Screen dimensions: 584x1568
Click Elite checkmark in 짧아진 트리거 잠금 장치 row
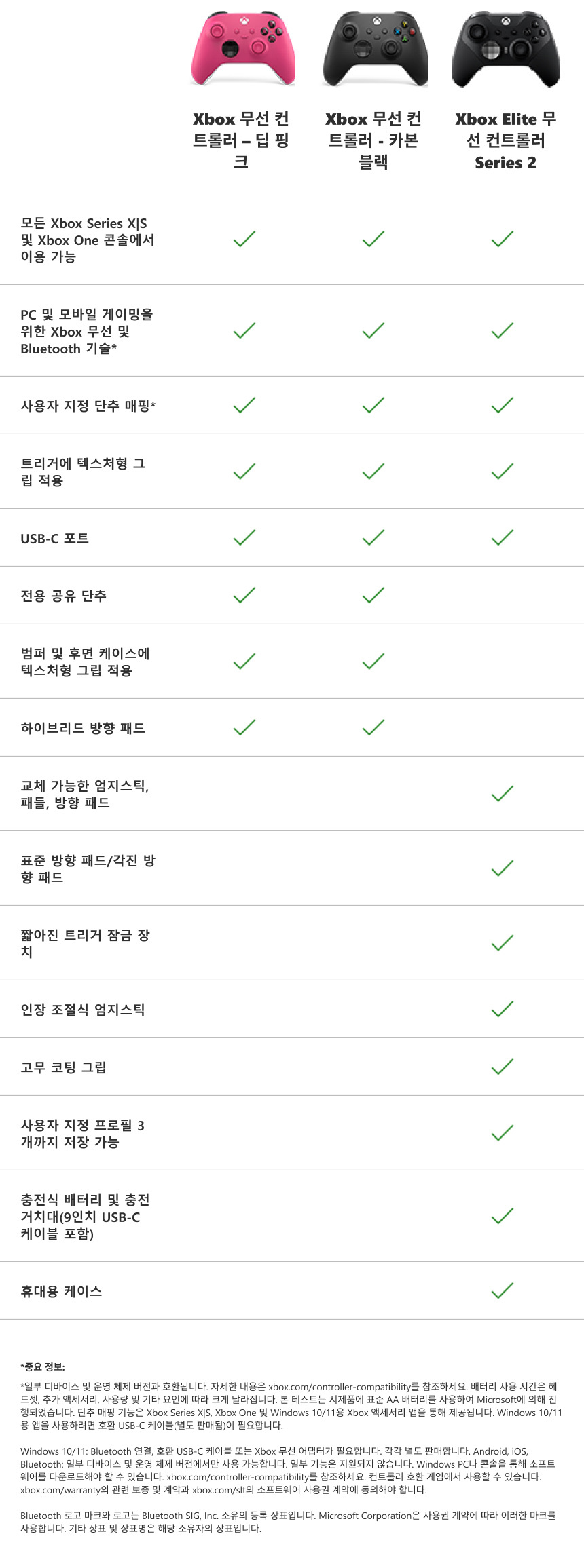pos(503,942)
